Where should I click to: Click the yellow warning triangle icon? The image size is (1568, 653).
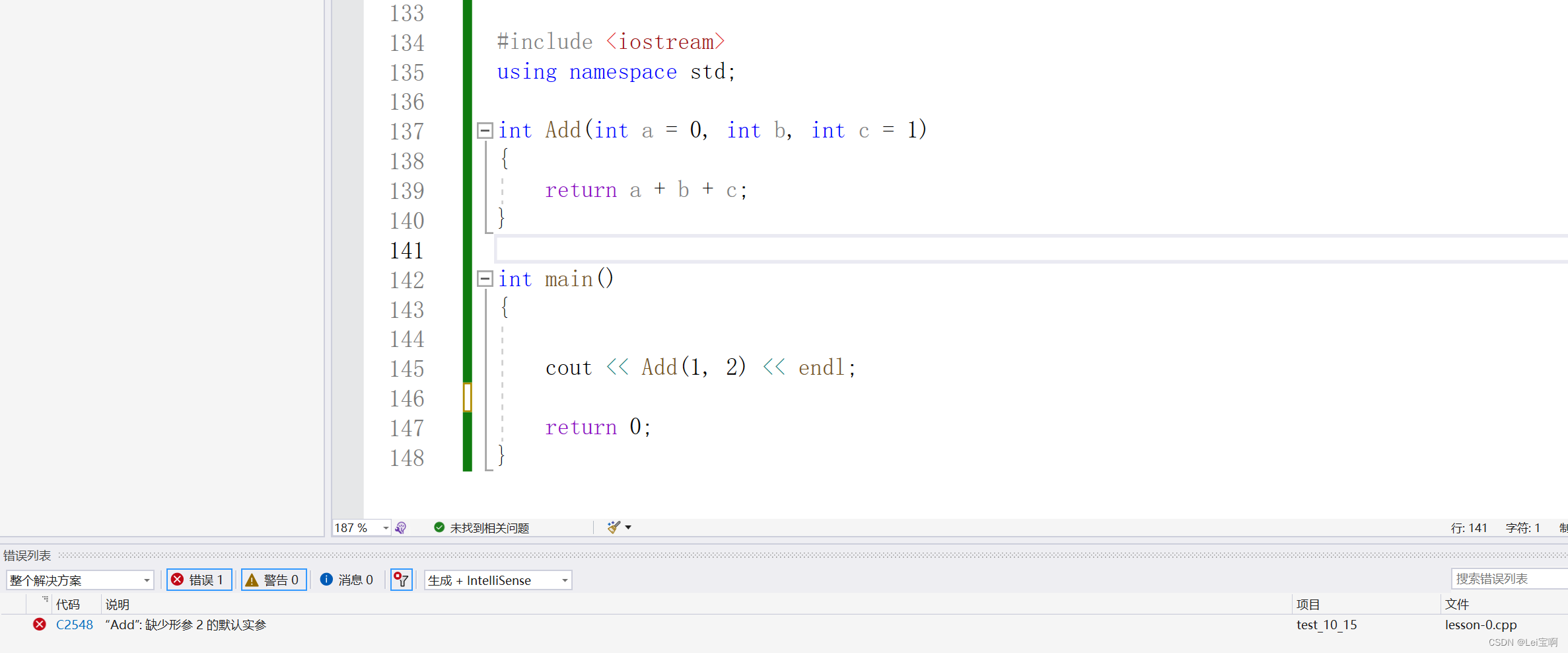(252, 580)
